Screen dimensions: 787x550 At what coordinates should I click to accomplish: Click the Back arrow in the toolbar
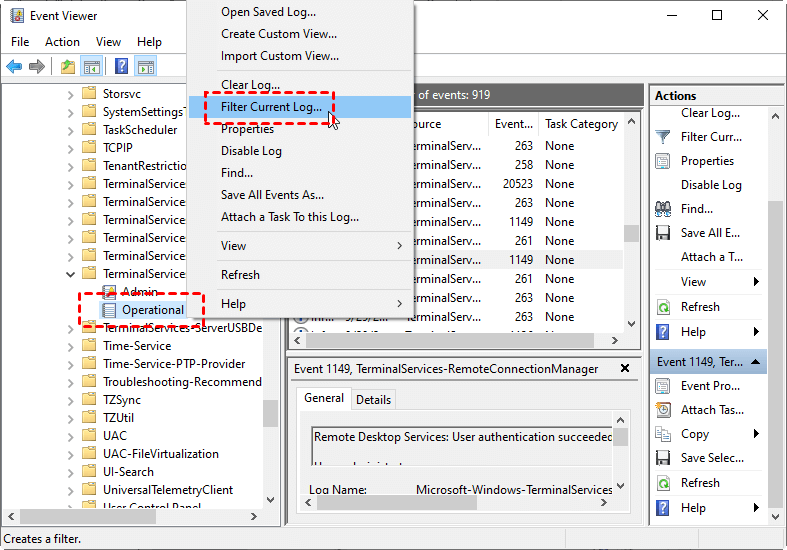[x=14, y=67]
